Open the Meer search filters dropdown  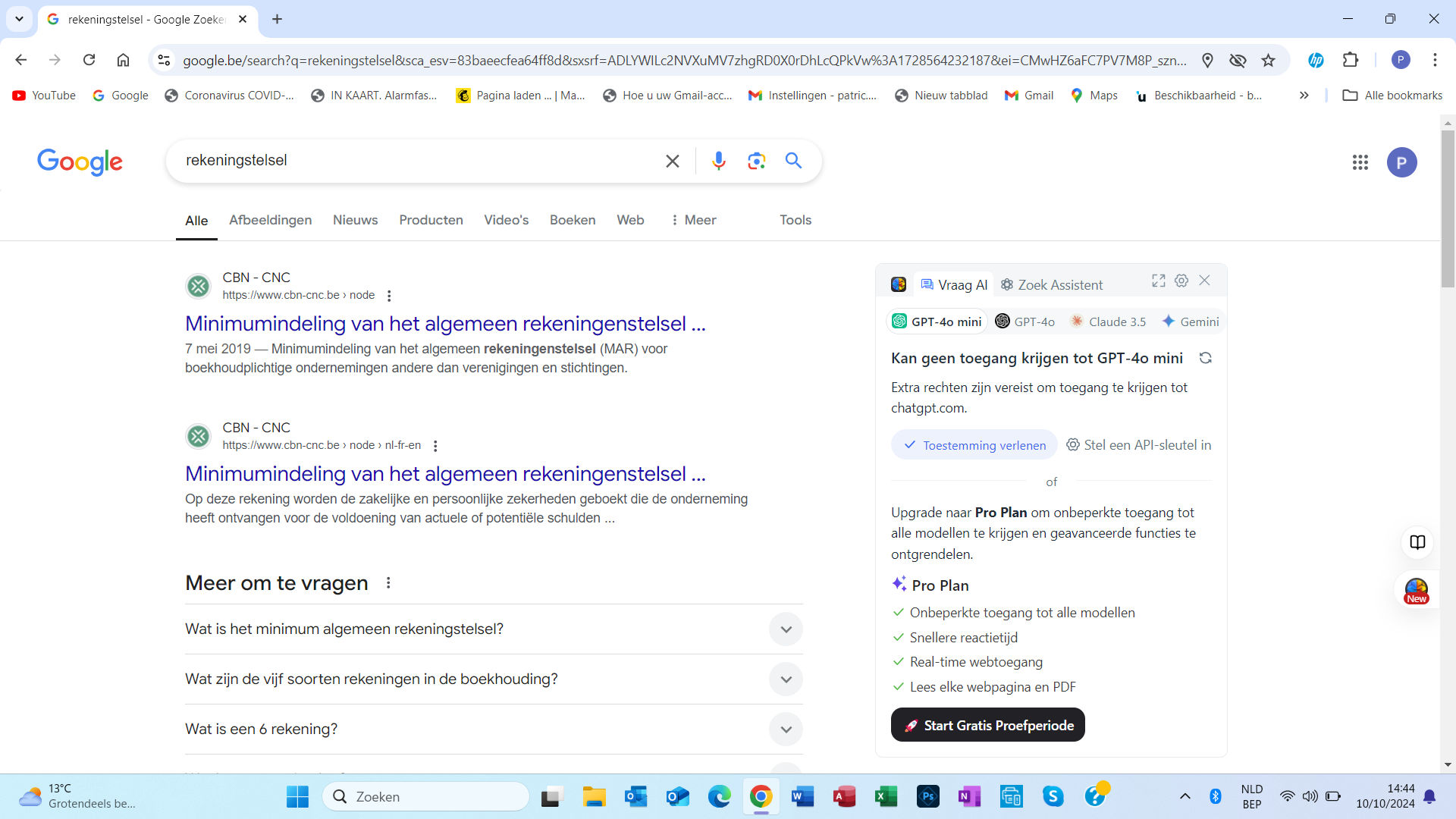693,220
